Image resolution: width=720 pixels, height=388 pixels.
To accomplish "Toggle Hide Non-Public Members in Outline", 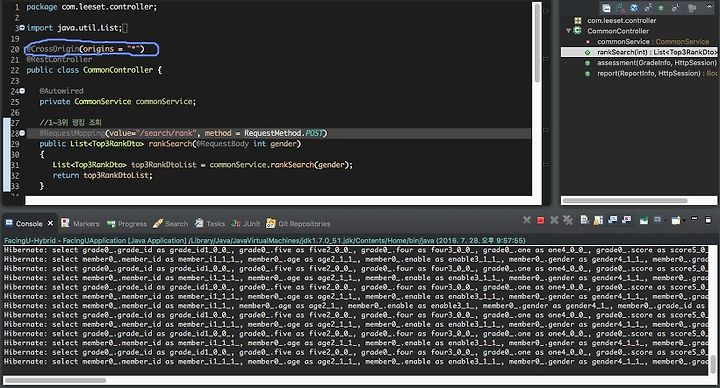I will point(661,8).
